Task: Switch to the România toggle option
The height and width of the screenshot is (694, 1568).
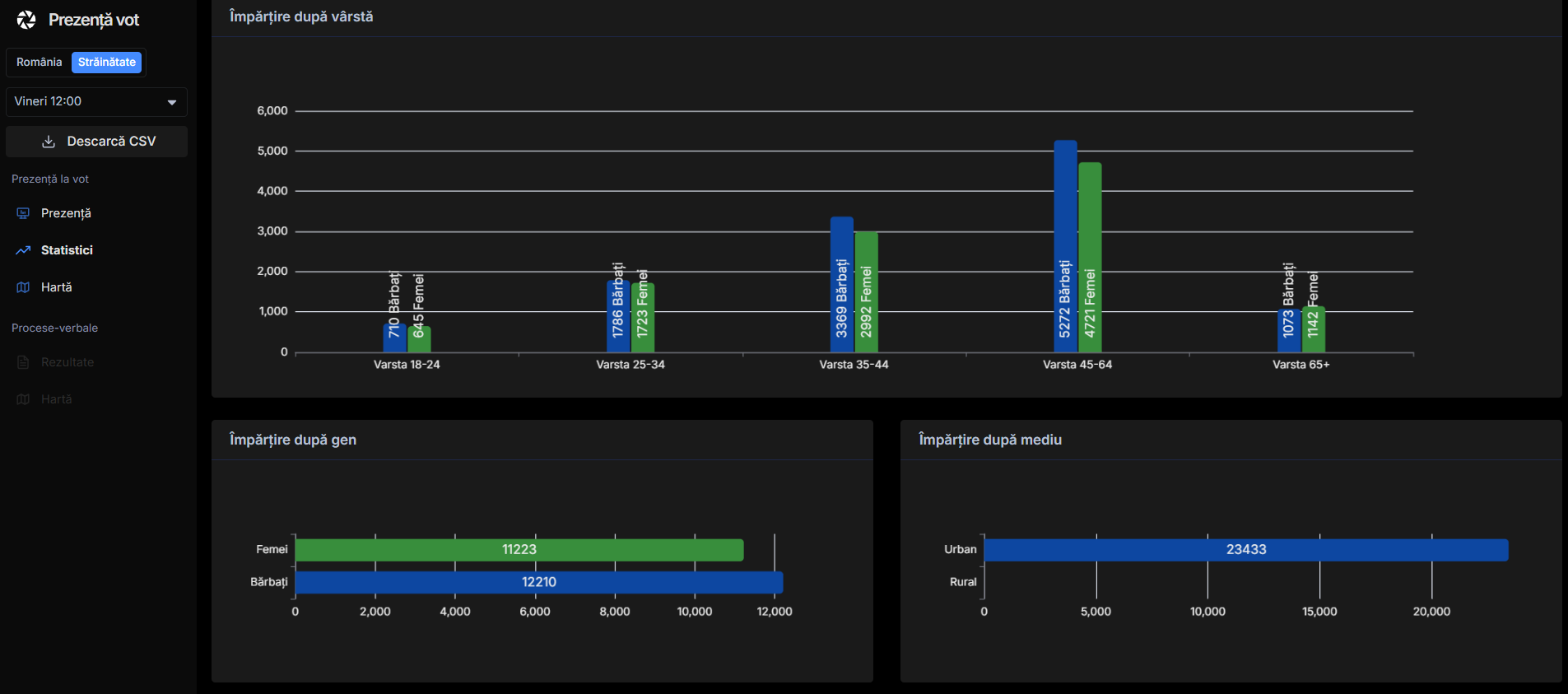Action: 39,63
